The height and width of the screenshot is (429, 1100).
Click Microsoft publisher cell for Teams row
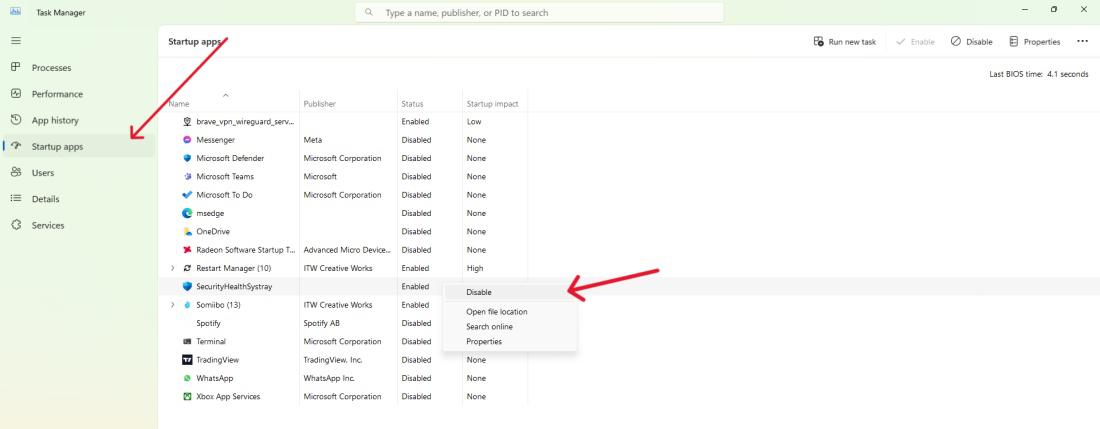[321, 177]
